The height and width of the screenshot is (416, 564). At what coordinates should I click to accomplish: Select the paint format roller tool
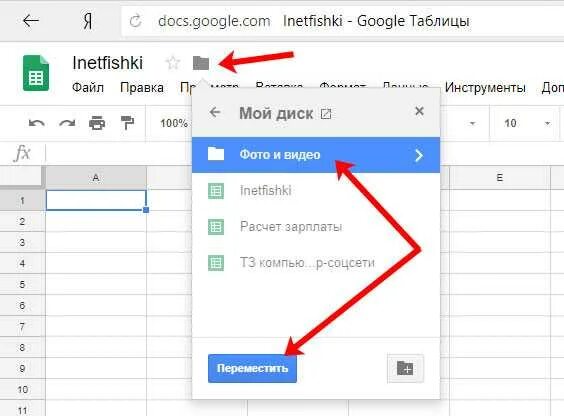pos(127,123)
